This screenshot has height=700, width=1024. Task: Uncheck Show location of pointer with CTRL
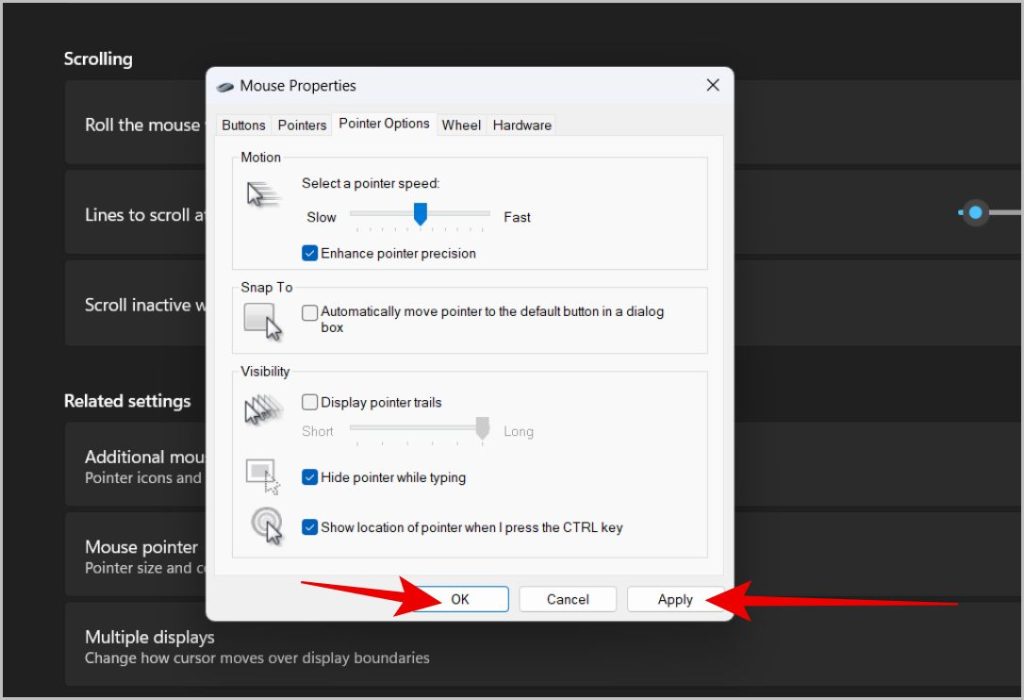click(310, 527)
